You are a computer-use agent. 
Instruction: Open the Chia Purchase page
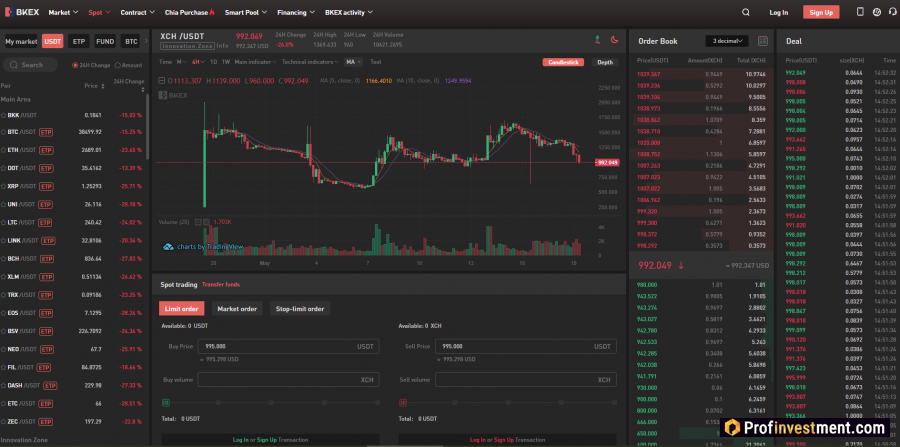[x=189, y=12]
